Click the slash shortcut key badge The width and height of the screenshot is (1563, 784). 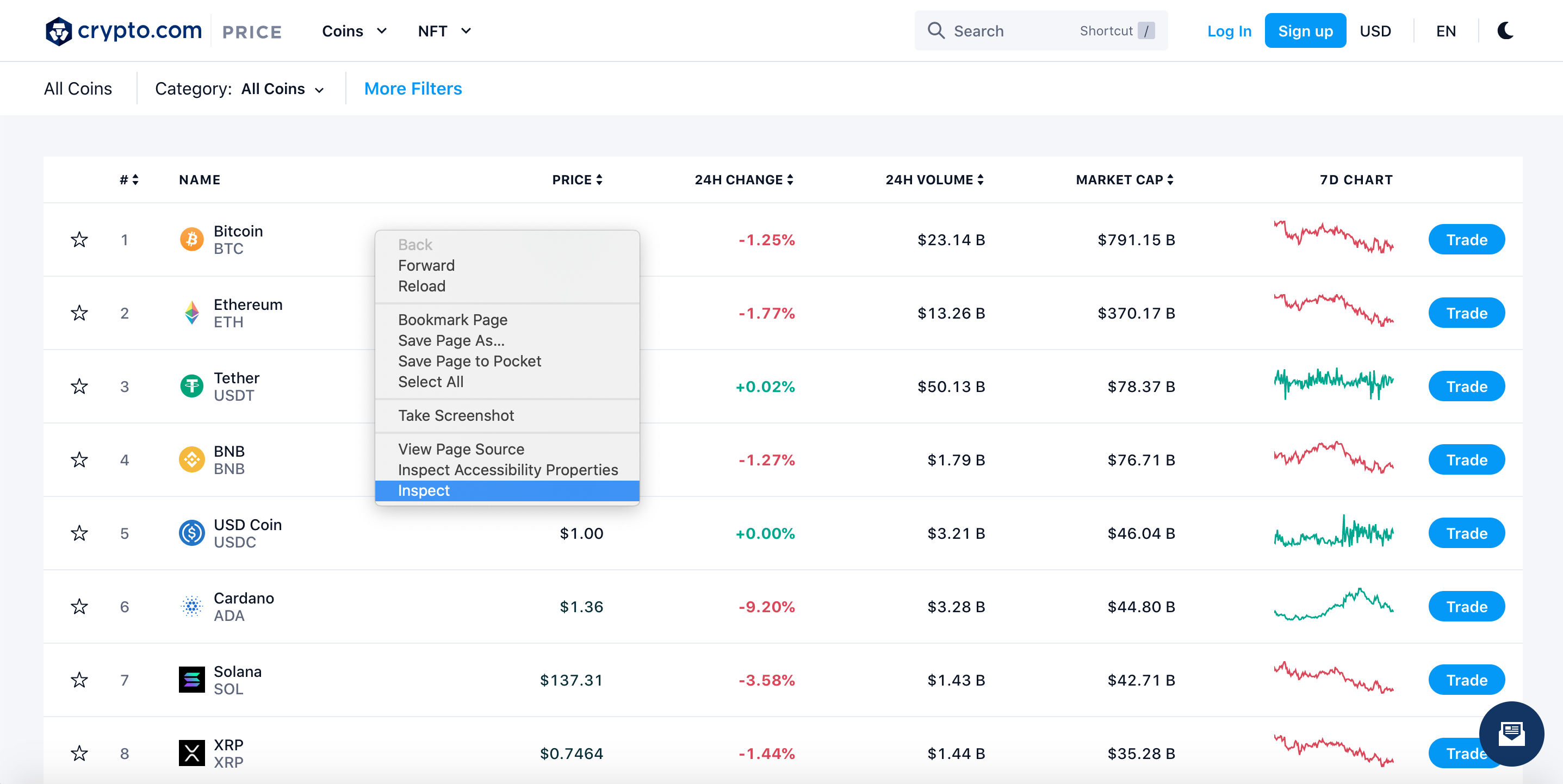1145,31
